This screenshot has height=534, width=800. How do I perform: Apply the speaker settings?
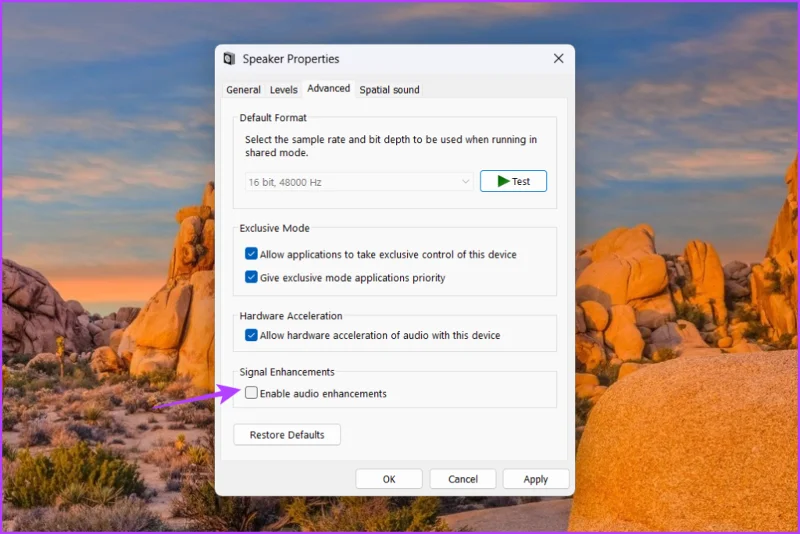[536, 479]
